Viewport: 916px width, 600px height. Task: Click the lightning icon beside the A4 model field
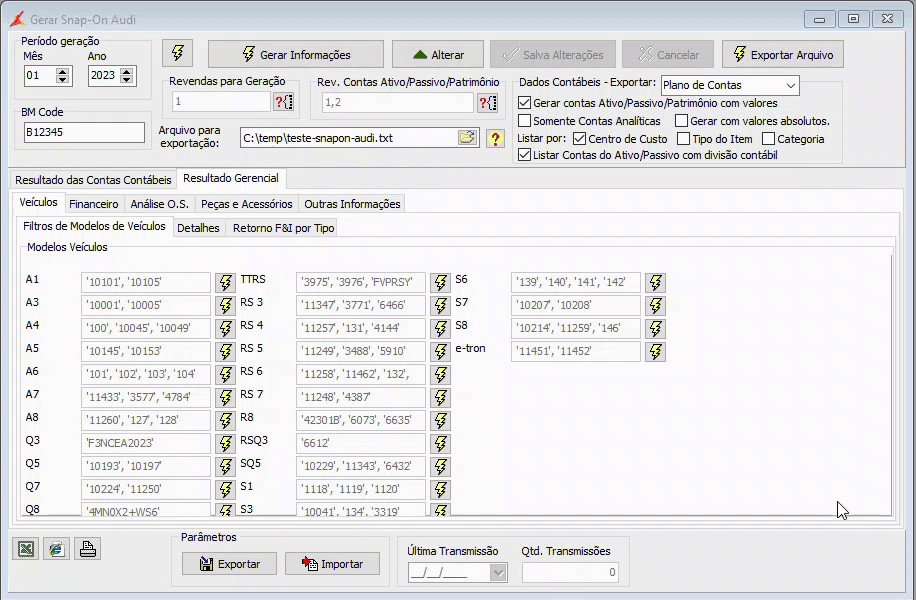[x=225, y=328]
